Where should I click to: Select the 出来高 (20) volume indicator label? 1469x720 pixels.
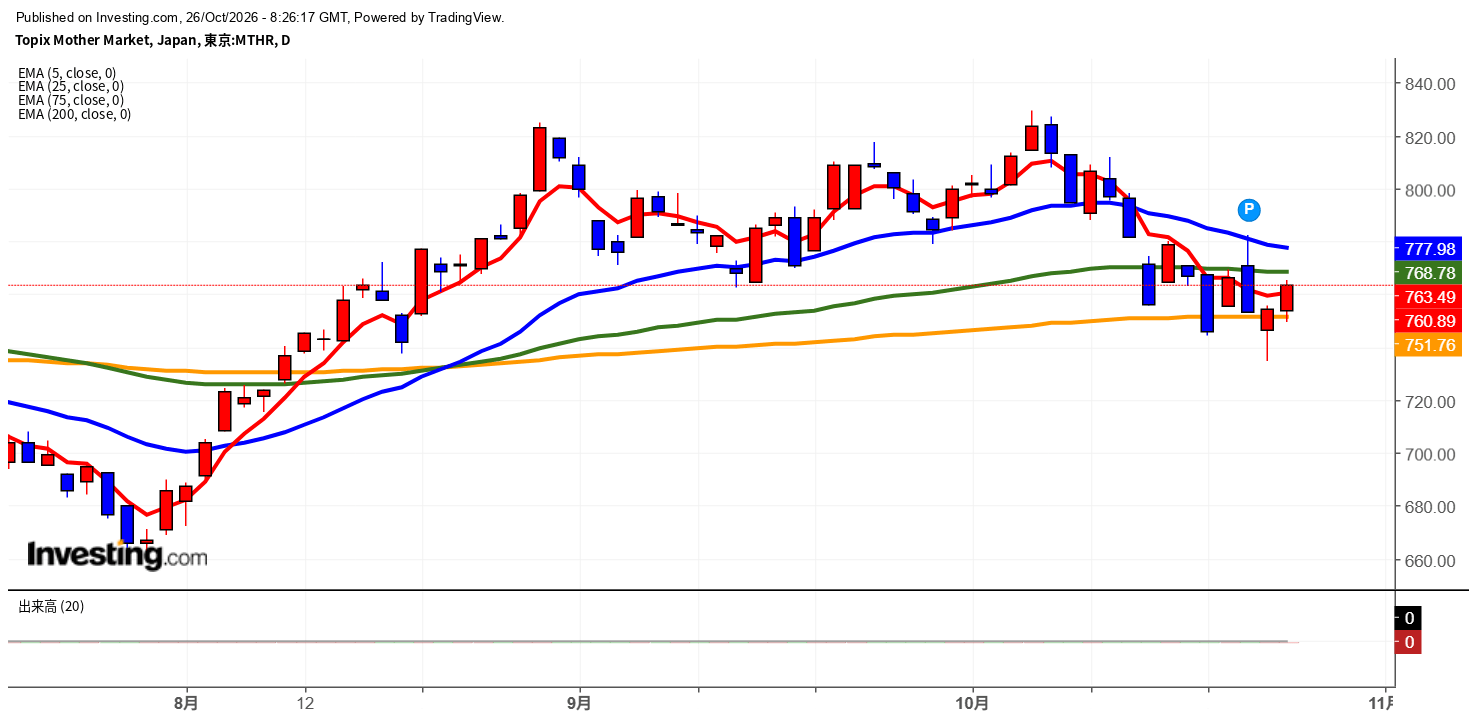point(51,606)
